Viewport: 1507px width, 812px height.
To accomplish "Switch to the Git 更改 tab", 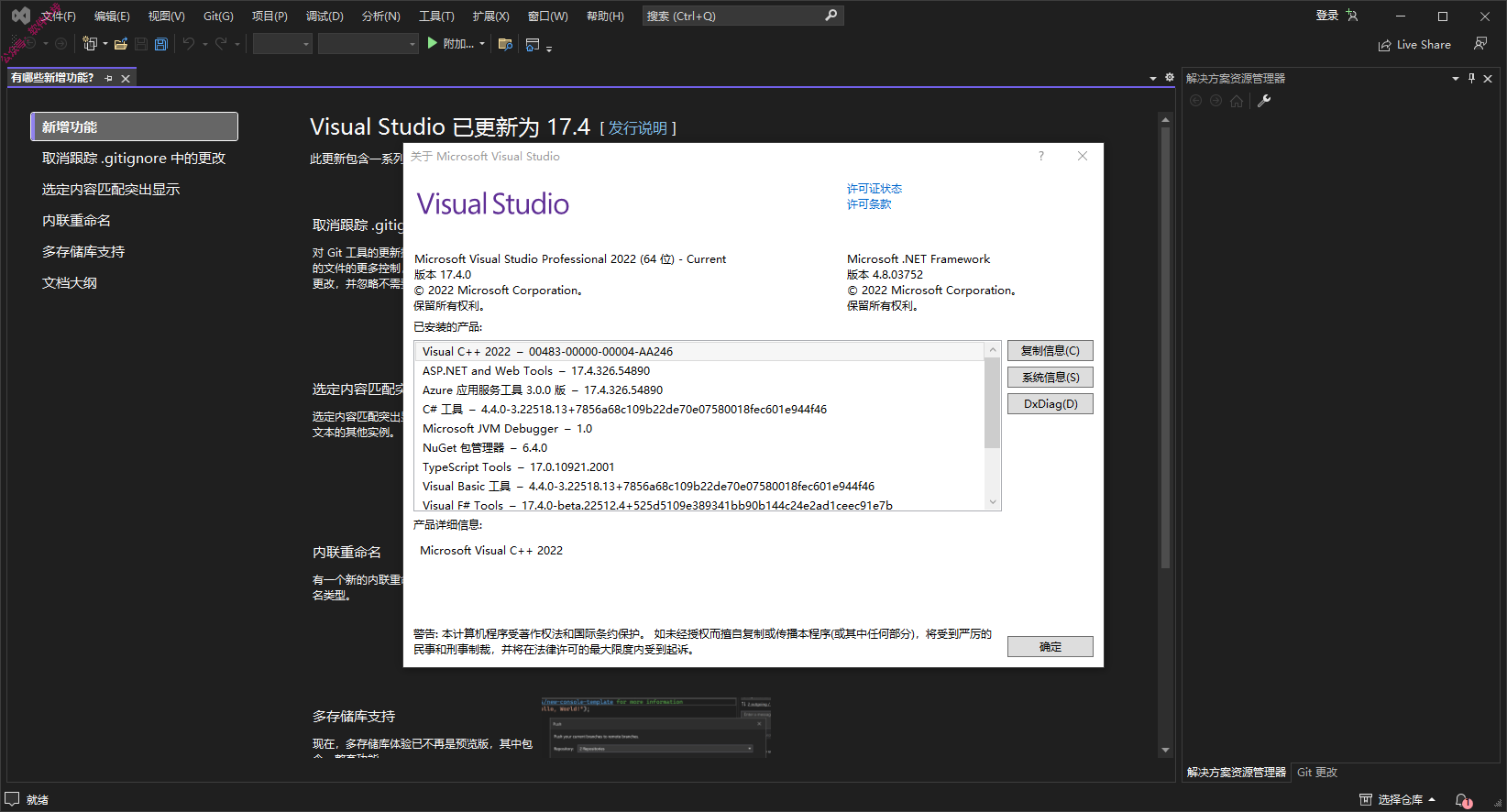I will (x=1317, y=773).
